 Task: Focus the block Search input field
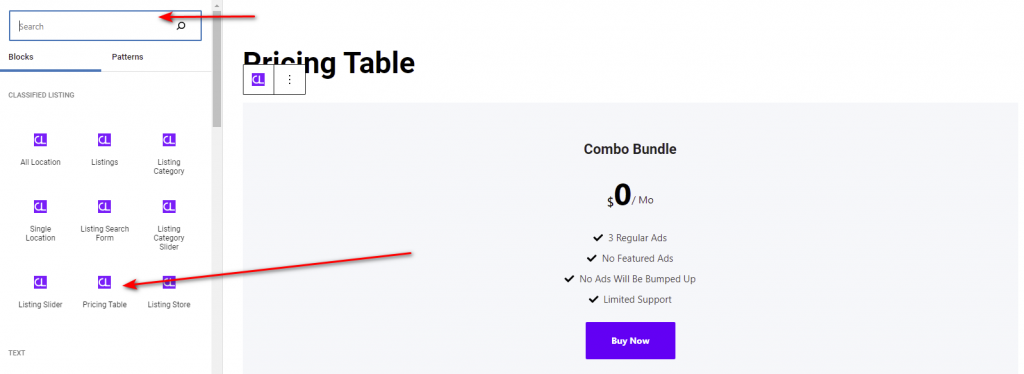pyautogui.click(x=105, y=26)
